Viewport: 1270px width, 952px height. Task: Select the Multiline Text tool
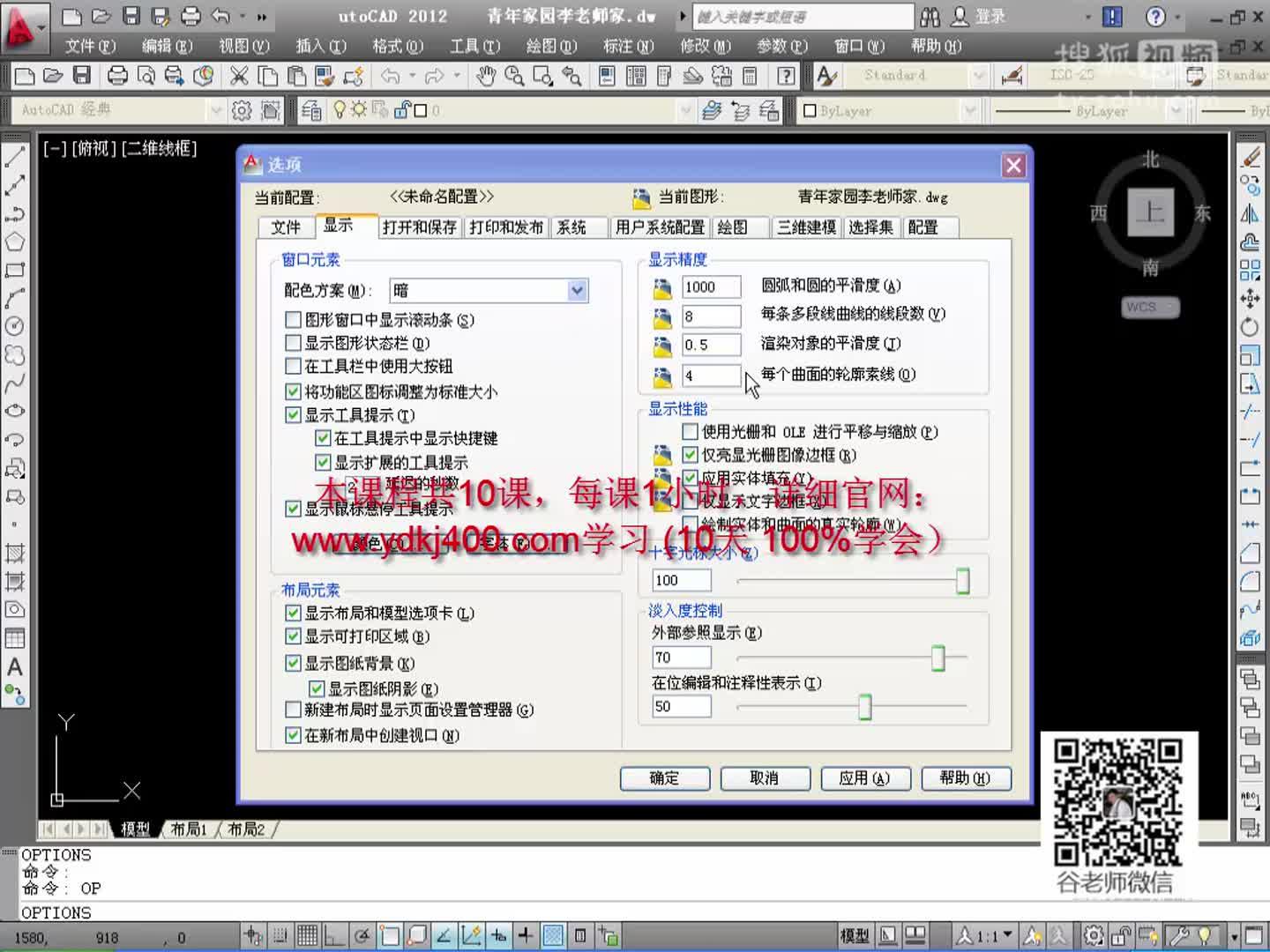(x=14, y=667)
